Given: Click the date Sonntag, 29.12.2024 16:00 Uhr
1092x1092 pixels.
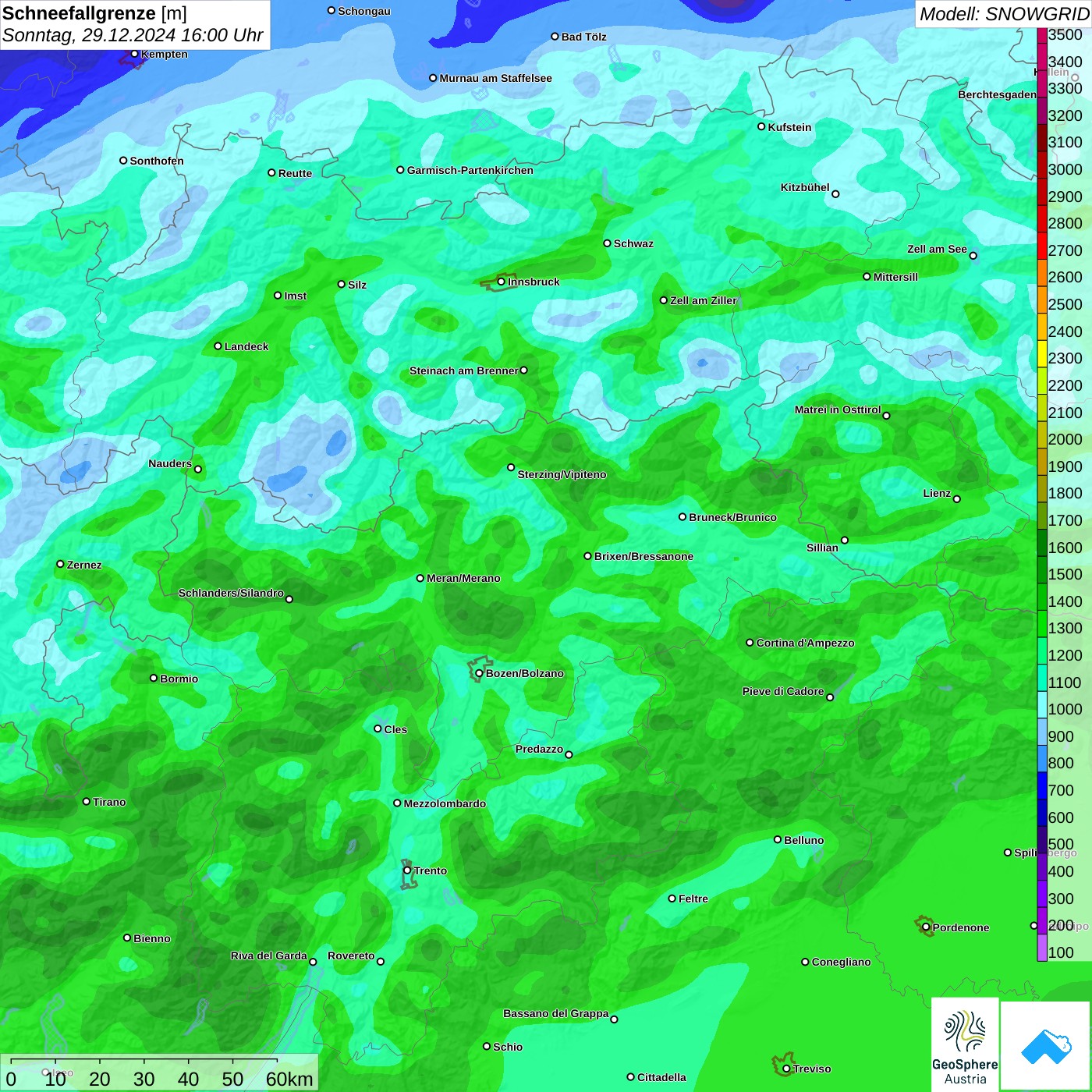Looking at the screenshot, I should (133, 36).
